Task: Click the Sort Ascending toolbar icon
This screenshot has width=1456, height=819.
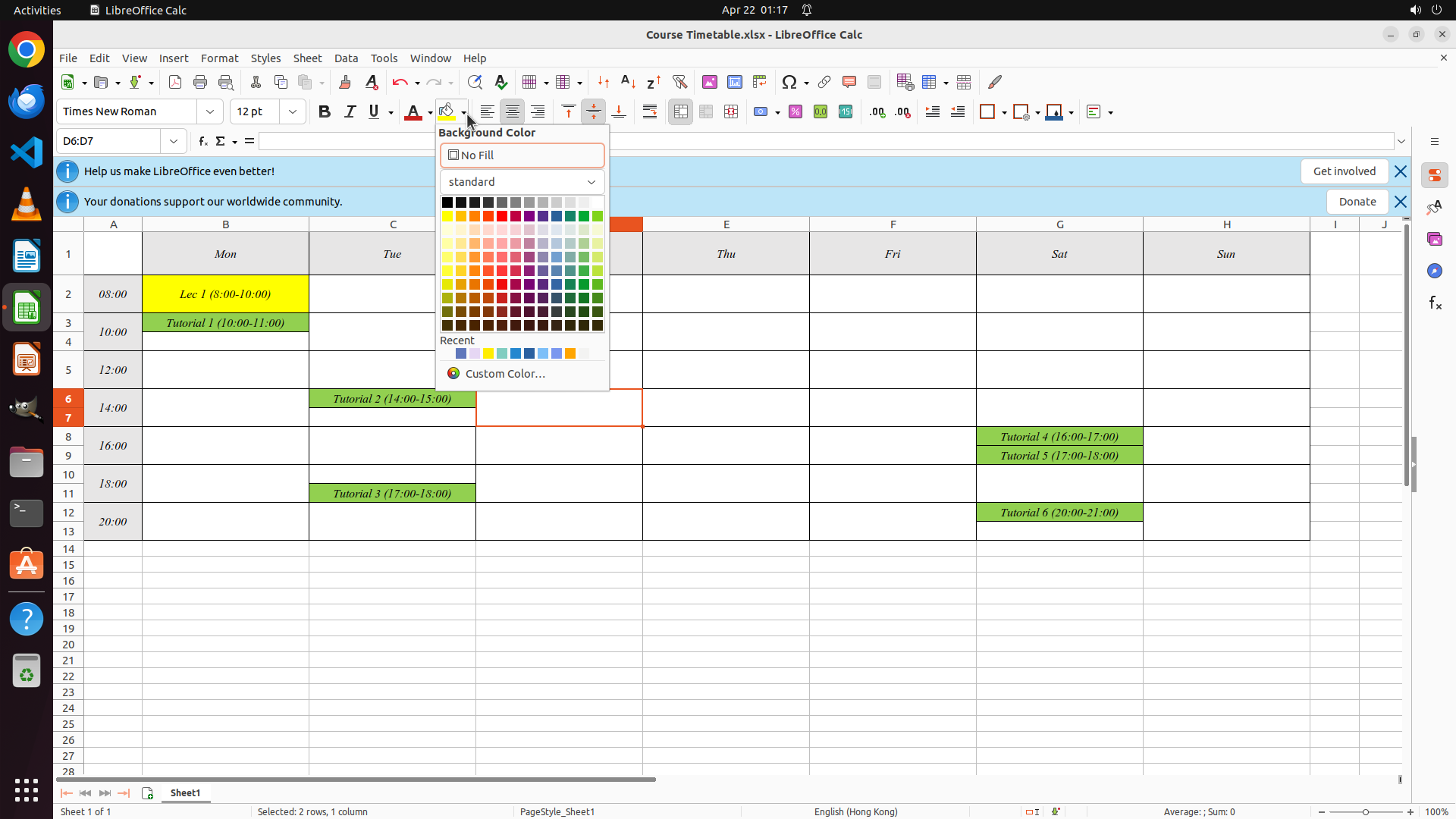Action: pyautogui.click(x=628, y=82)
